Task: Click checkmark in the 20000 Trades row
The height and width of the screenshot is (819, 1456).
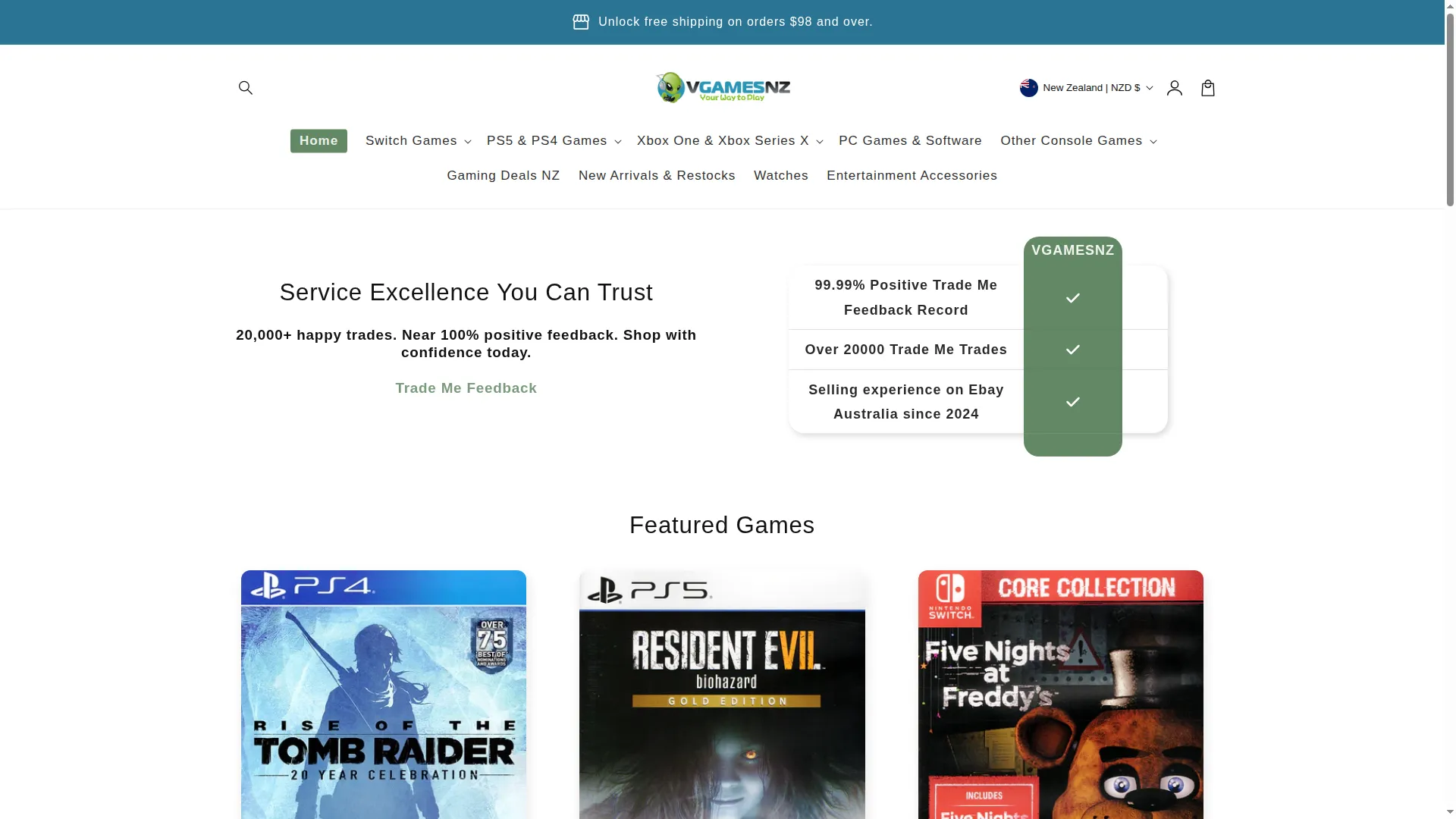Action: pos(1072,350)
